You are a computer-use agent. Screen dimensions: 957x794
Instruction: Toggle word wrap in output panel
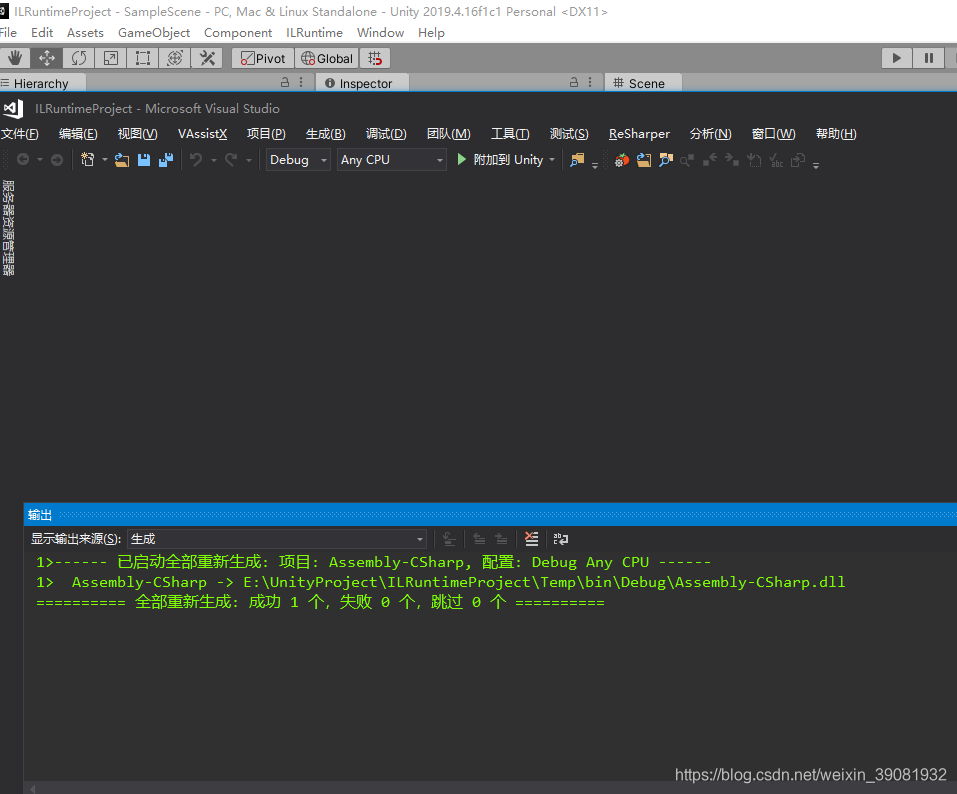pos(560,539)
